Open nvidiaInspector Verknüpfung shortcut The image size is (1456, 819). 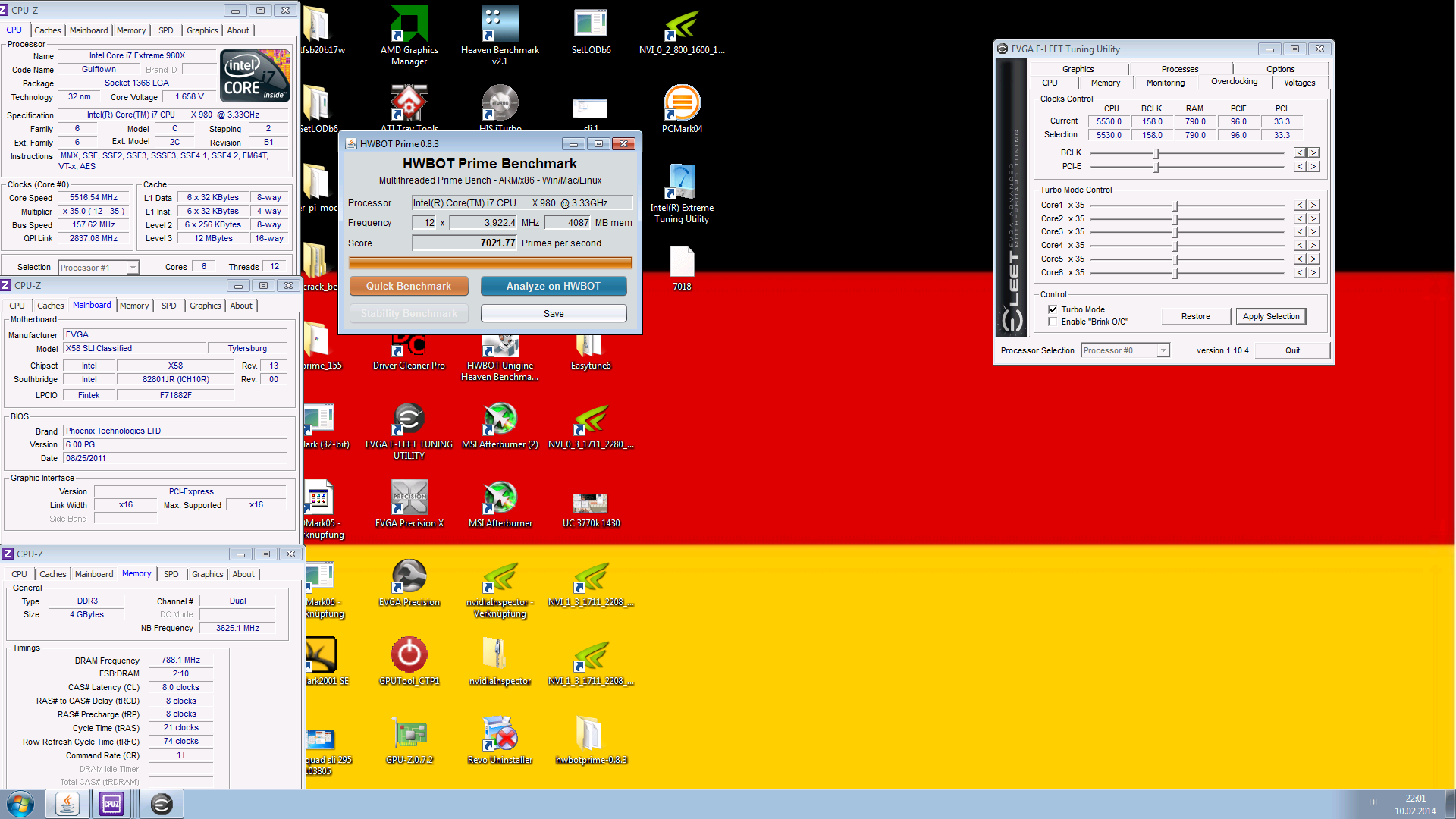(500, 589)
